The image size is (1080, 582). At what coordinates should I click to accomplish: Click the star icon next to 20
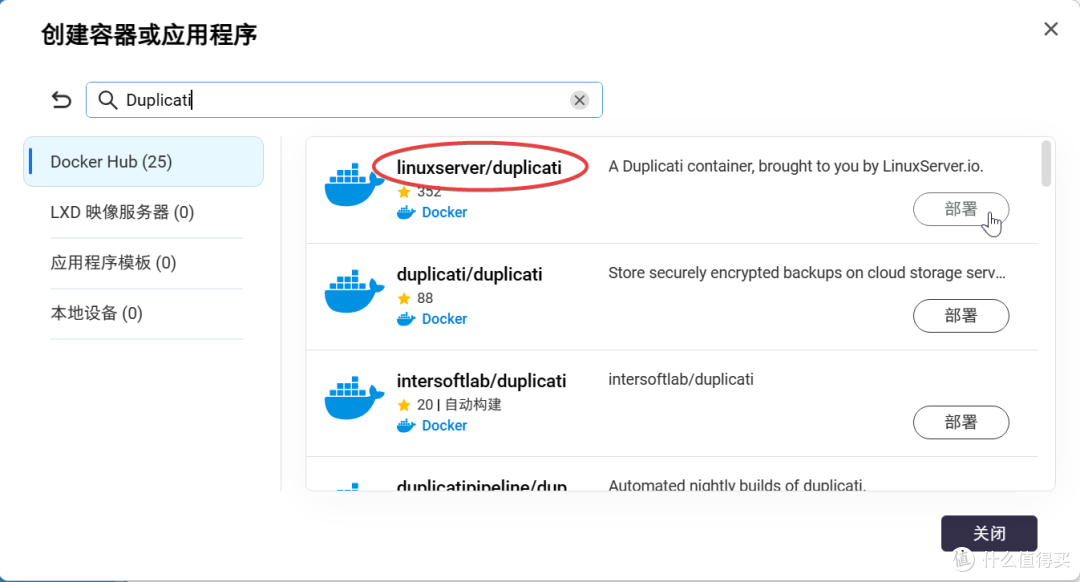tap(404, 405)
